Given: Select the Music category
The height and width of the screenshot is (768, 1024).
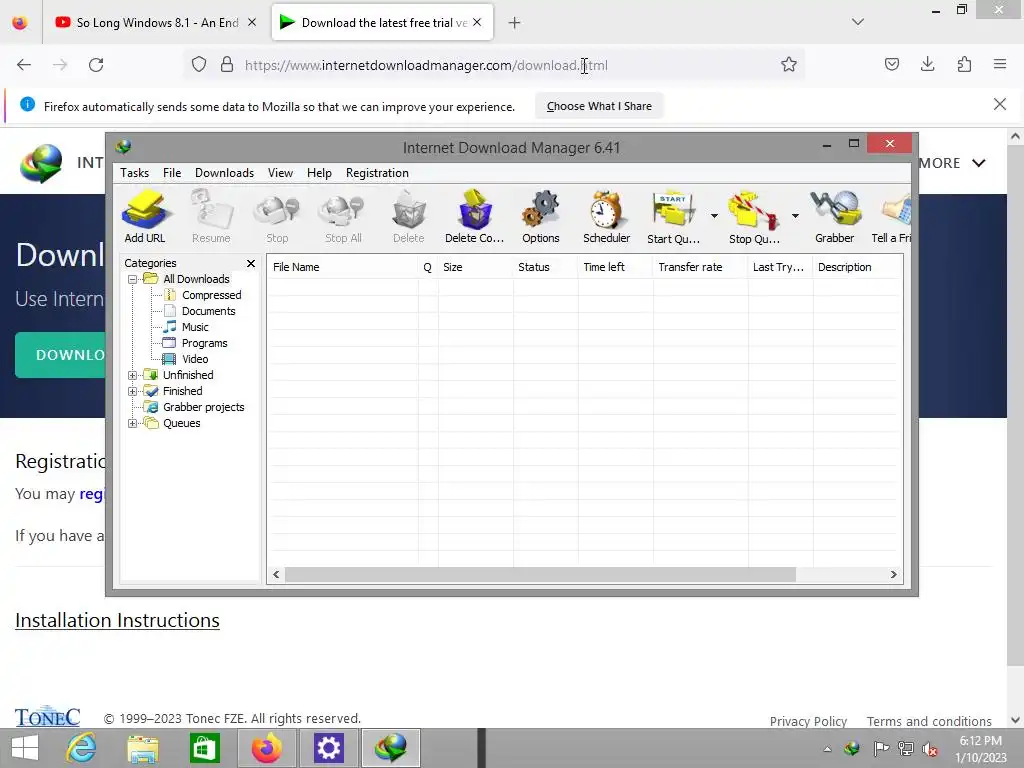Looking at the screenshot, I should (x=195, y=327).
